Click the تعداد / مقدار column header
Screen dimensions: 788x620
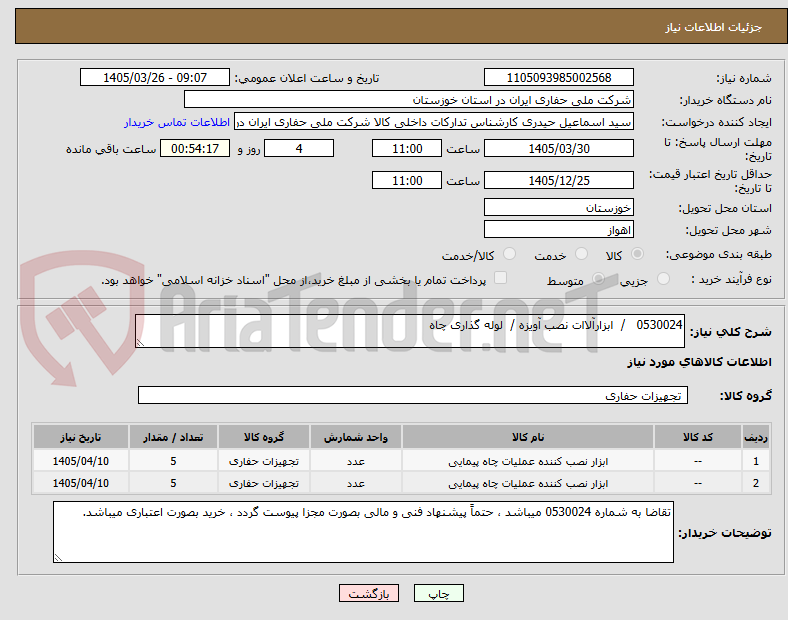(173, 437)
